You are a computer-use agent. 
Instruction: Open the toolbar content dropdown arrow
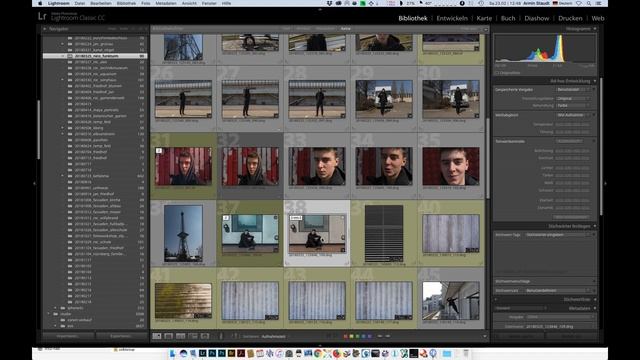[484, 336]
